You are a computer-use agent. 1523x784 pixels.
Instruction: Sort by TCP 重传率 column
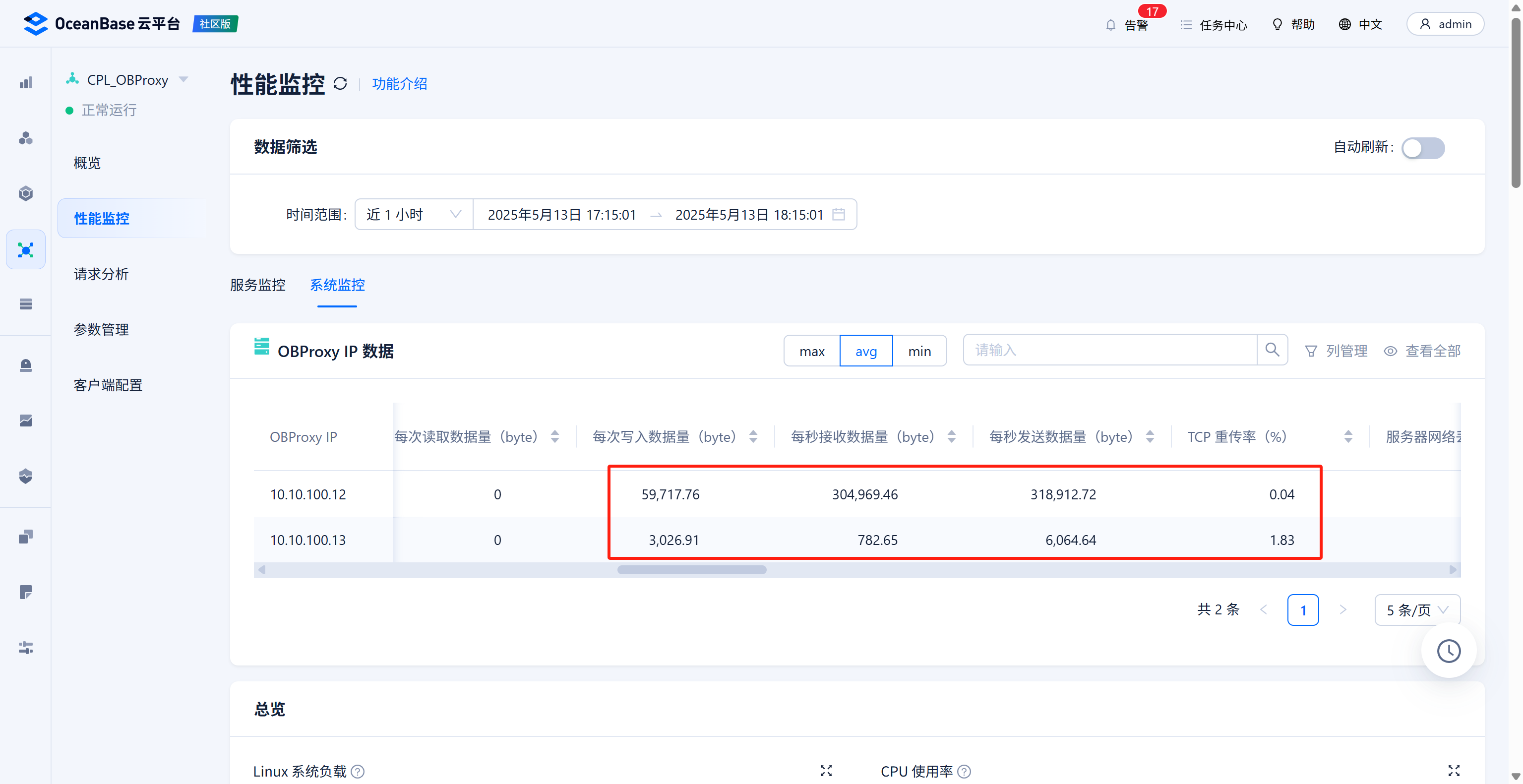(1348, 437)
